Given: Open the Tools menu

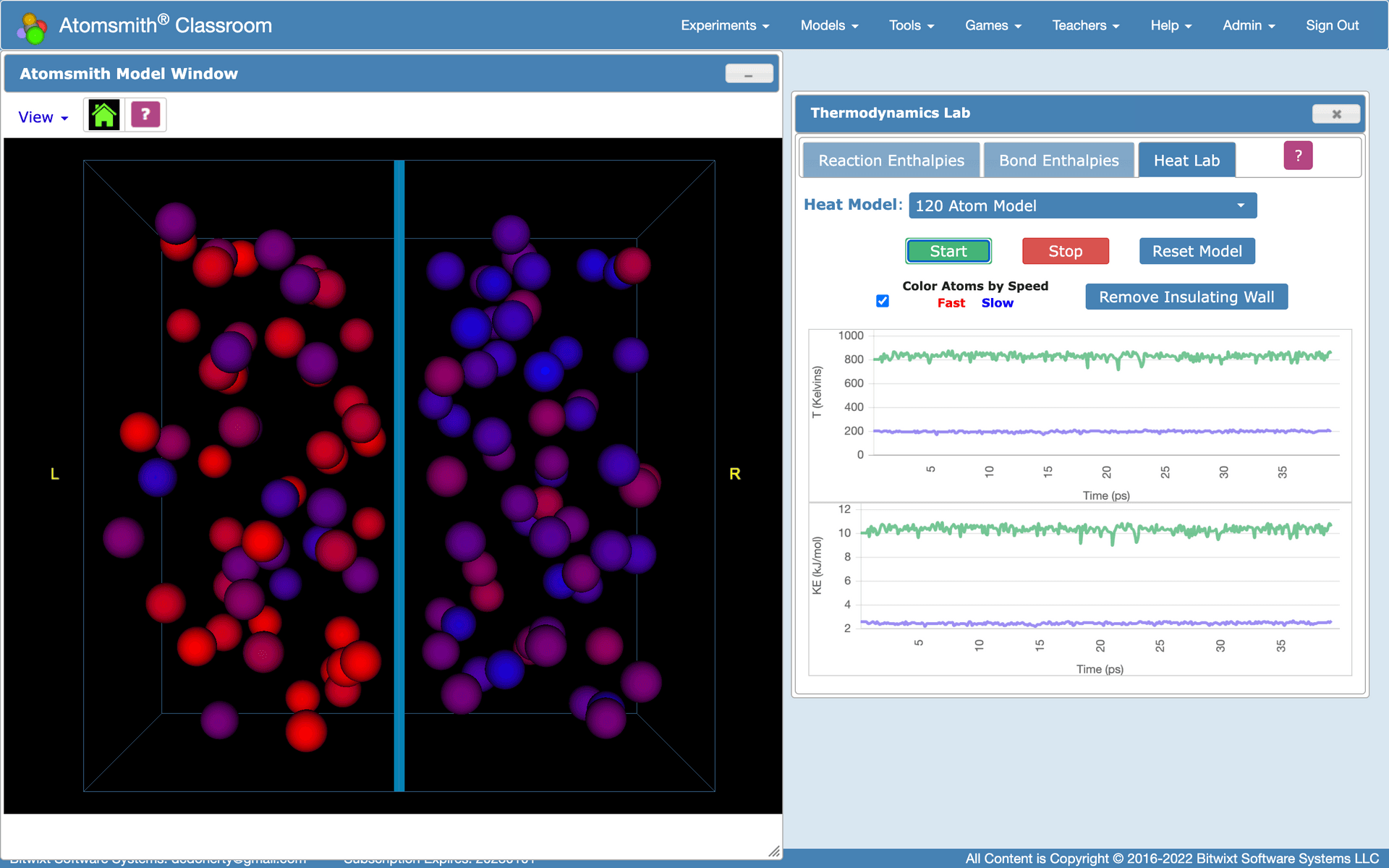Looking at the screenshot, I should pyautogui.click(x=912, y=25).
